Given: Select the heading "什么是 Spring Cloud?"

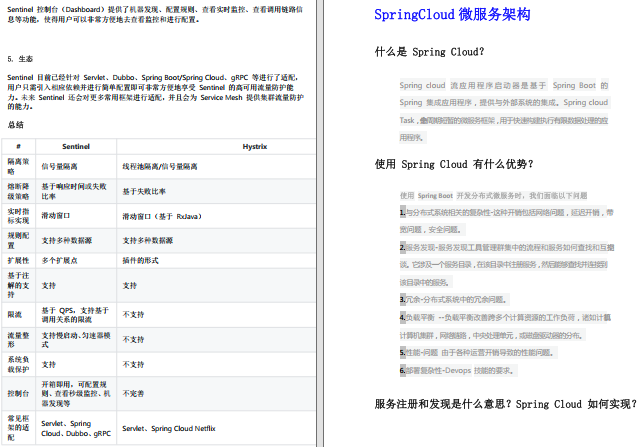Looking at the screenshot, I should coord(429,52).
